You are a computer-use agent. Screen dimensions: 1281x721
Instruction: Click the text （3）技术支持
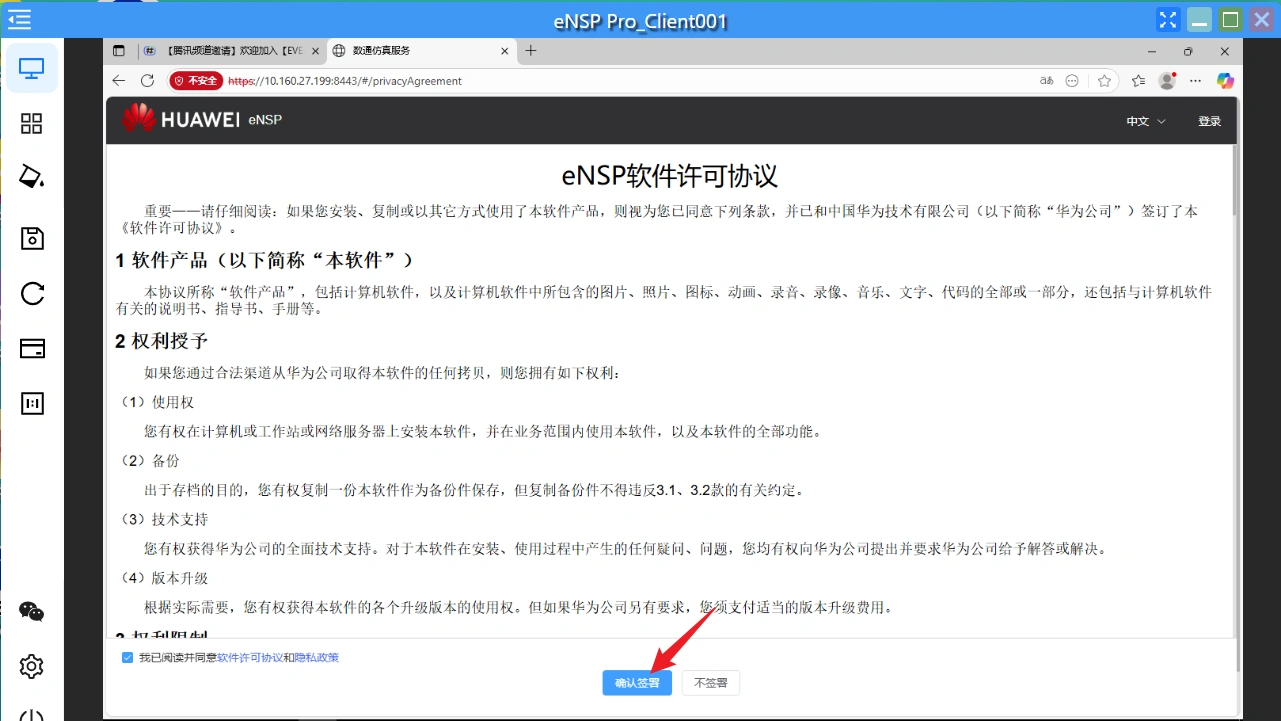point(164,519)
